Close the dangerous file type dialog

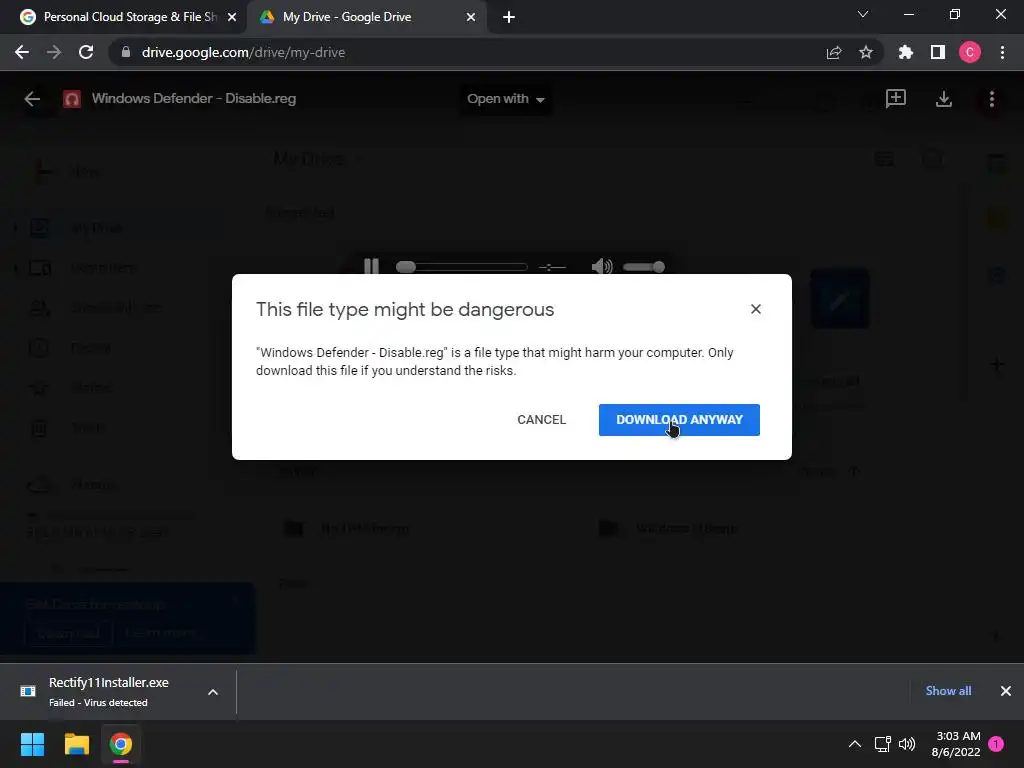(756, 309)
